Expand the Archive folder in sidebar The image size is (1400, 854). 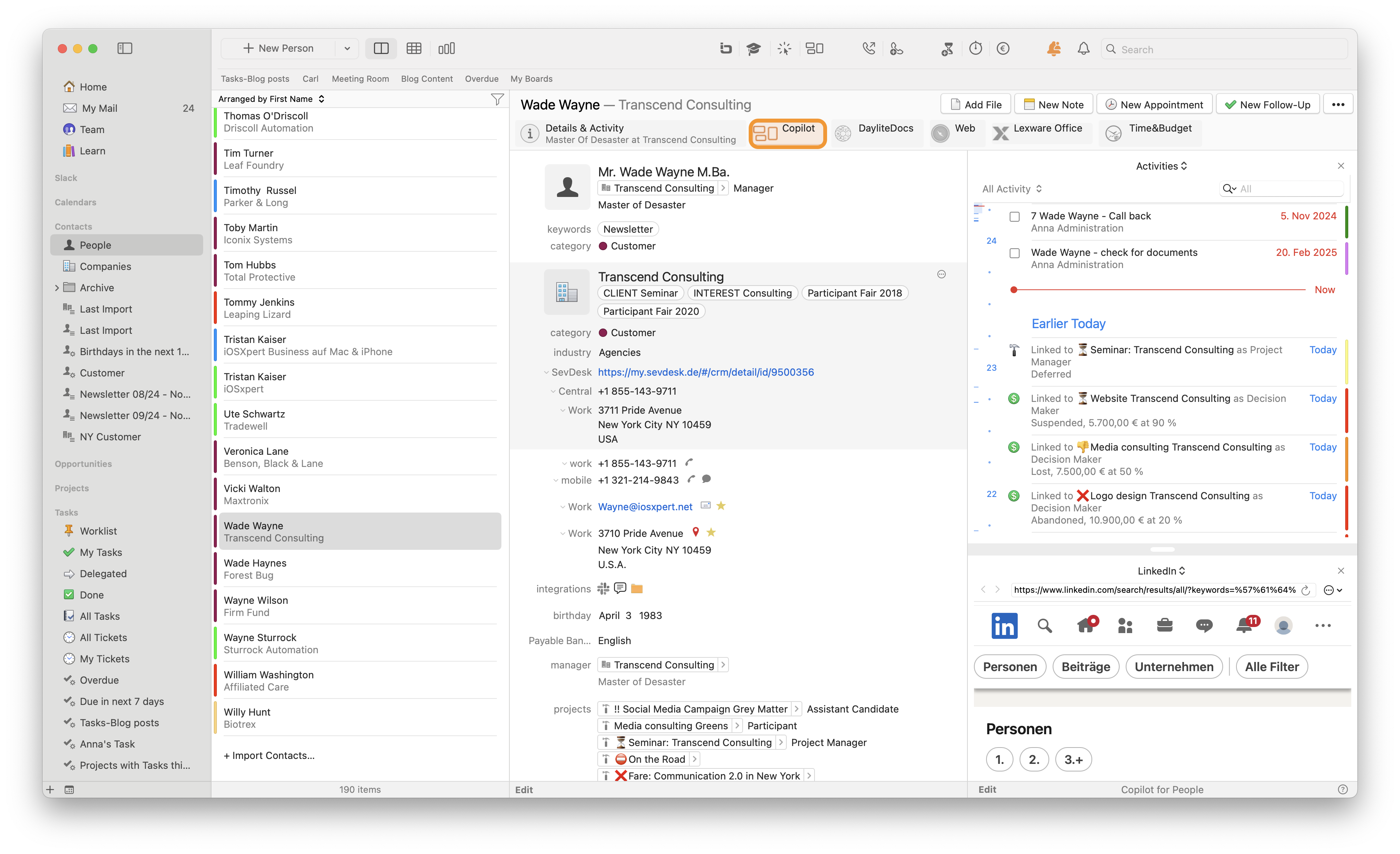point(57,288)
